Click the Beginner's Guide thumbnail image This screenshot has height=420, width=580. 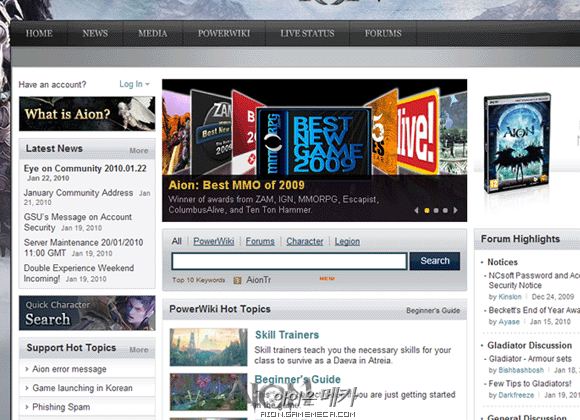209,392
